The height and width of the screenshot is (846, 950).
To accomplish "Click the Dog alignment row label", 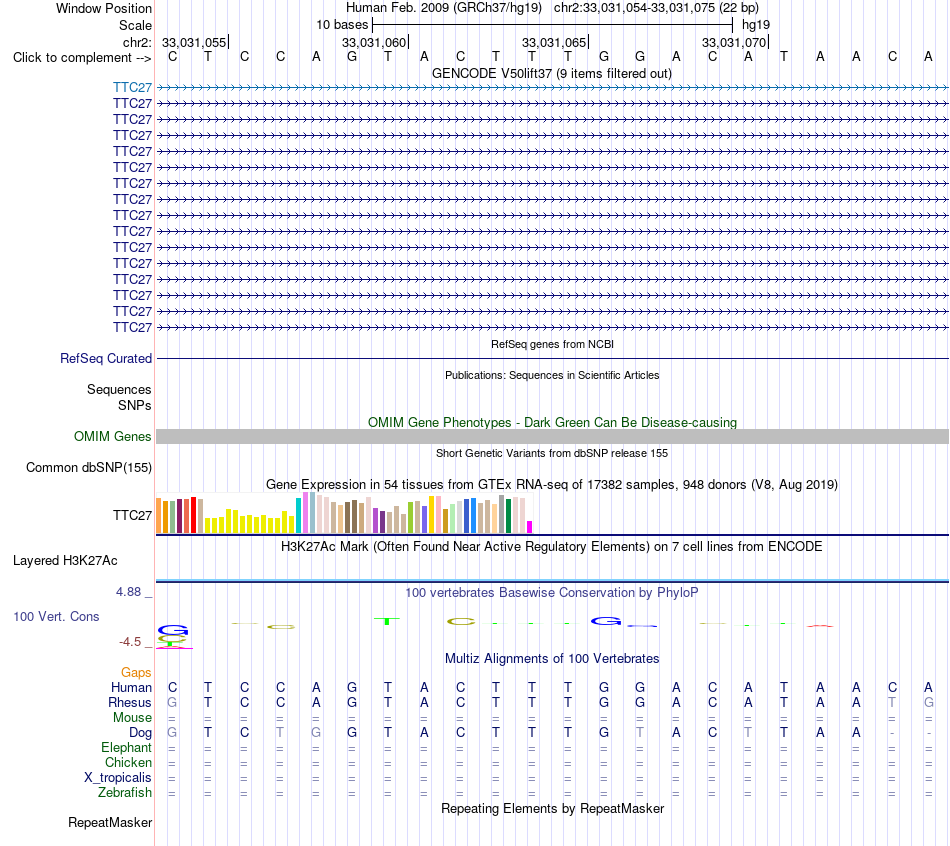I will tap(140, 732).
